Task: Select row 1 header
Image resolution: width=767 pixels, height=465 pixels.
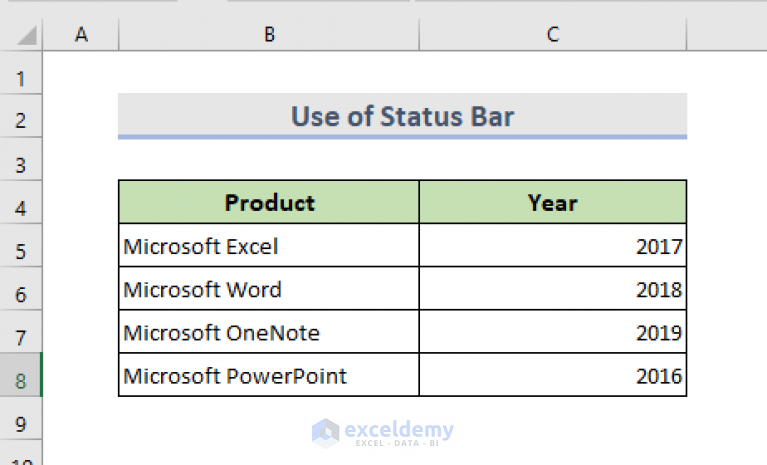Action: tap(21, 73)
